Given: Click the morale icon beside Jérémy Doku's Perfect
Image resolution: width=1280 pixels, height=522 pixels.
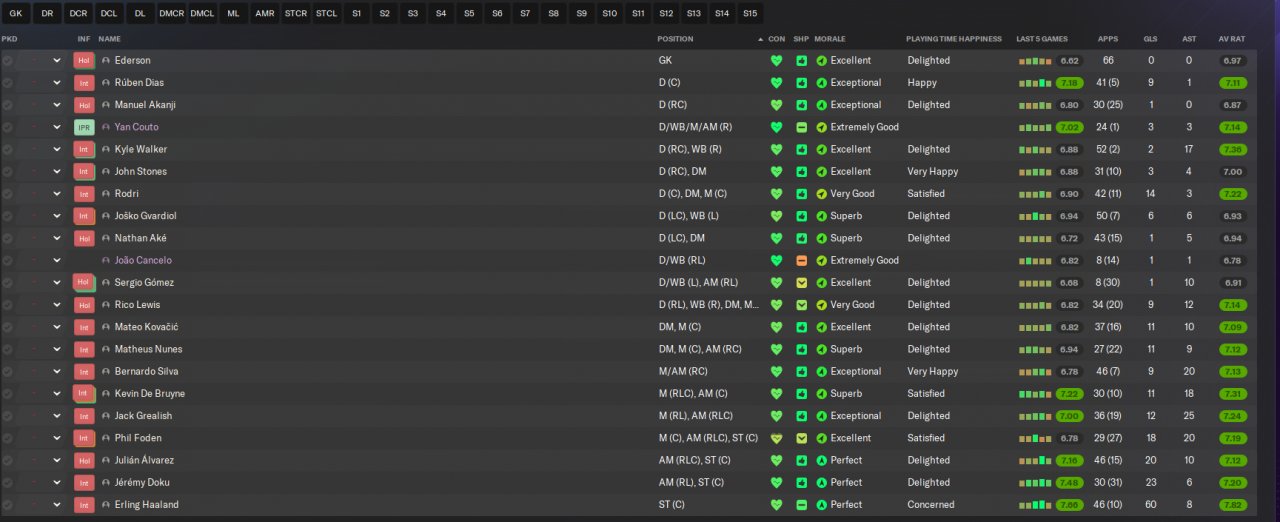Looking at the screenshot, I should click(x=822, y=482).
